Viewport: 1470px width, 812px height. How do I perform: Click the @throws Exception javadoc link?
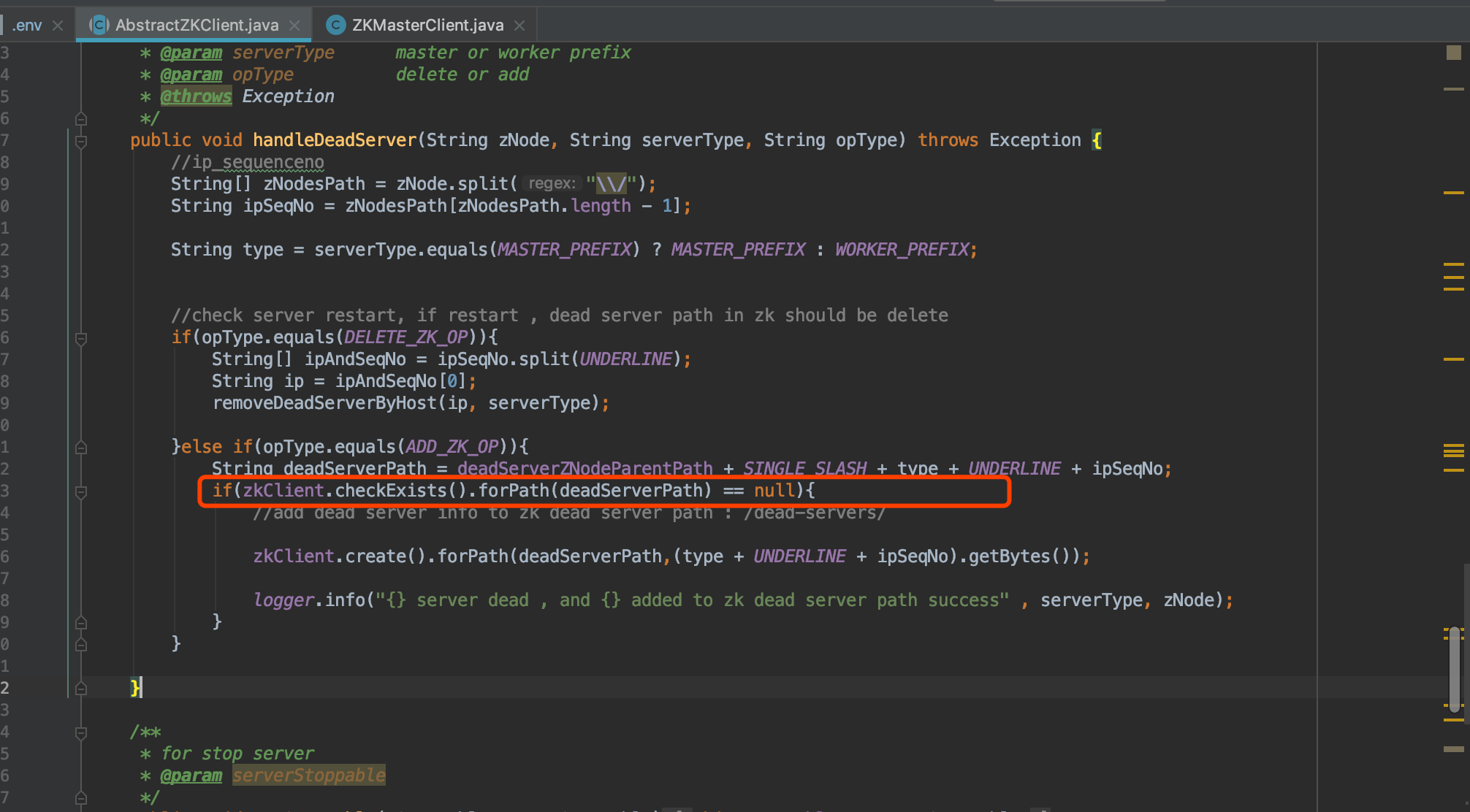click(195, 96)
